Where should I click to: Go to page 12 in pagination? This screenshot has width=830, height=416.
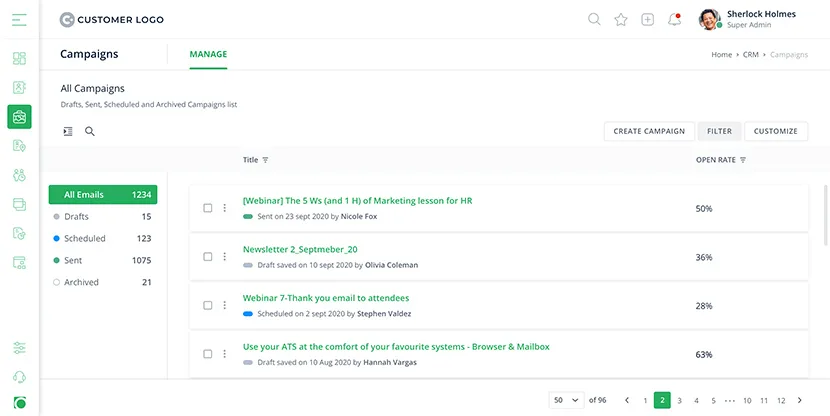(781, 401)
